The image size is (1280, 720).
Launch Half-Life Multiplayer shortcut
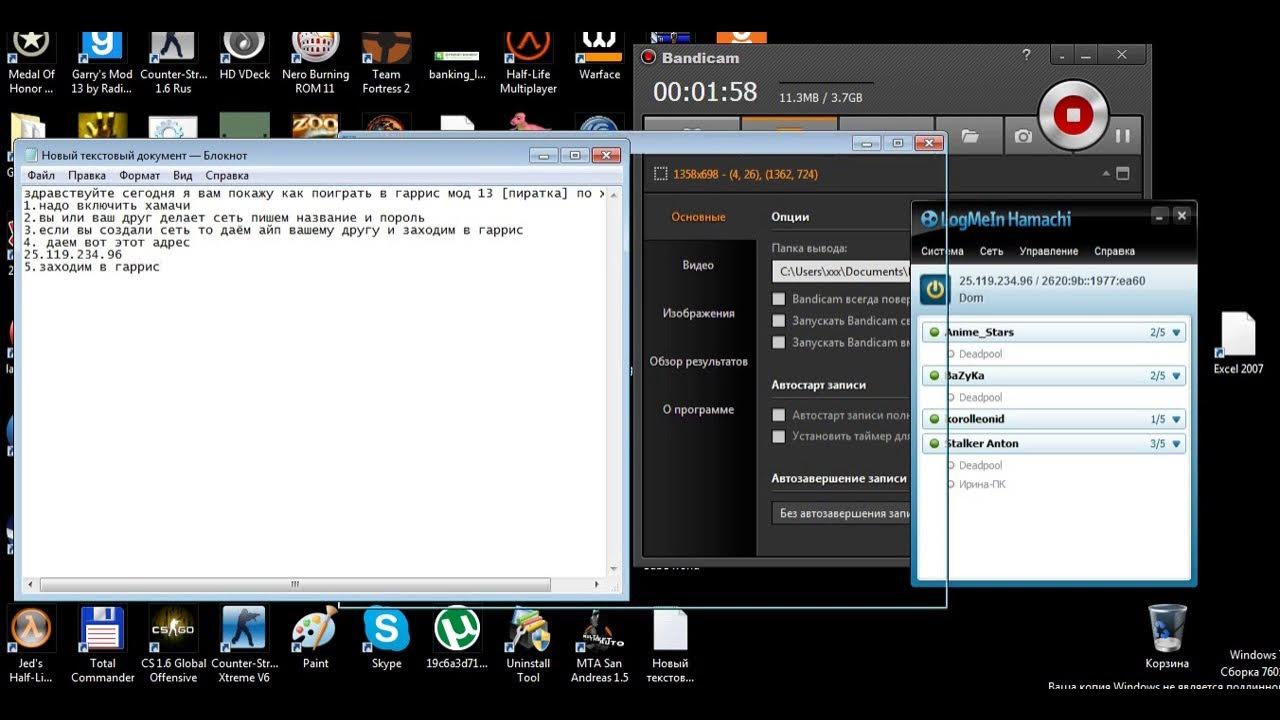click(529, 62)
